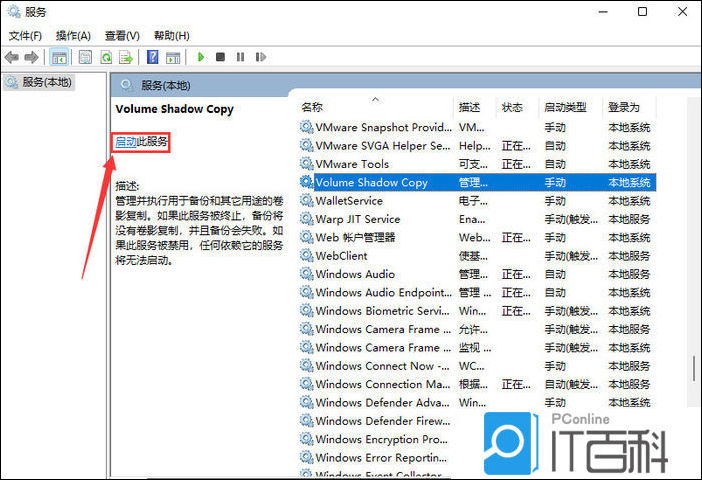Image resolution: width=702 pixels, height=480 pixels.
Task: Select VMware SVGA Helper Service row
Action: (x=477, y=146)
